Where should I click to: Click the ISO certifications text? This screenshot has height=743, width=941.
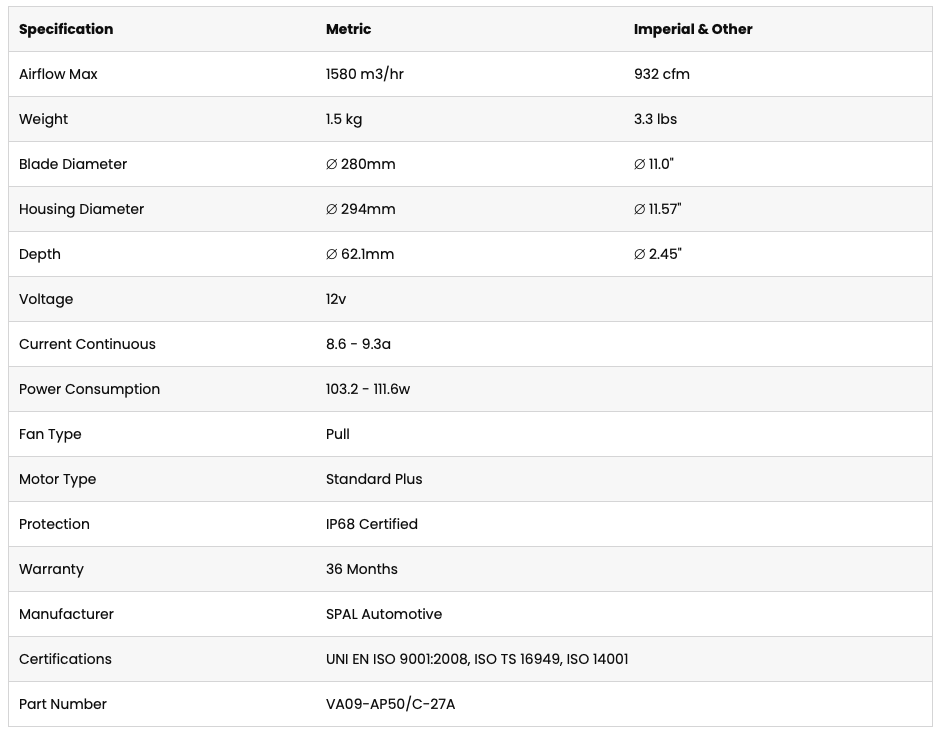pos(477,659)
